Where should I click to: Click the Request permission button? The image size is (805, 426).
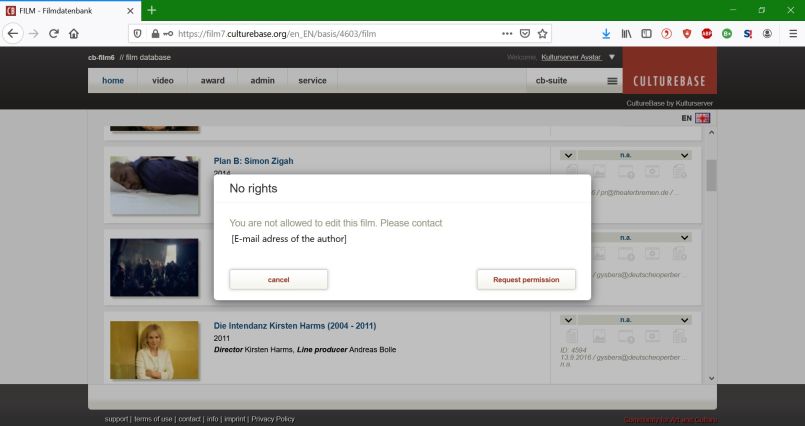click(526, 280)
